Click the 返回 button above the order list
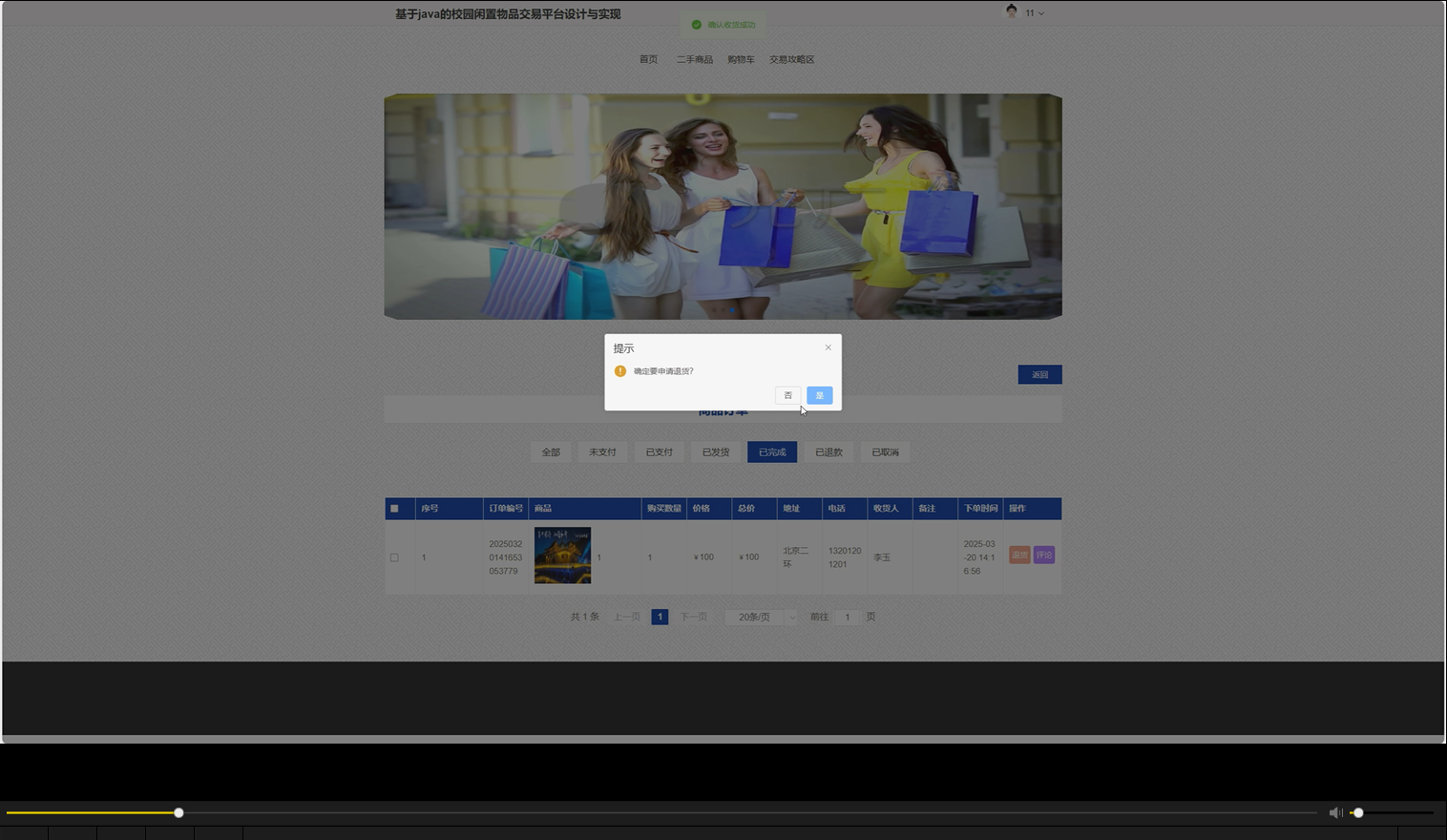This screenshot has height=840, width=1447. tap(1039, 374)
